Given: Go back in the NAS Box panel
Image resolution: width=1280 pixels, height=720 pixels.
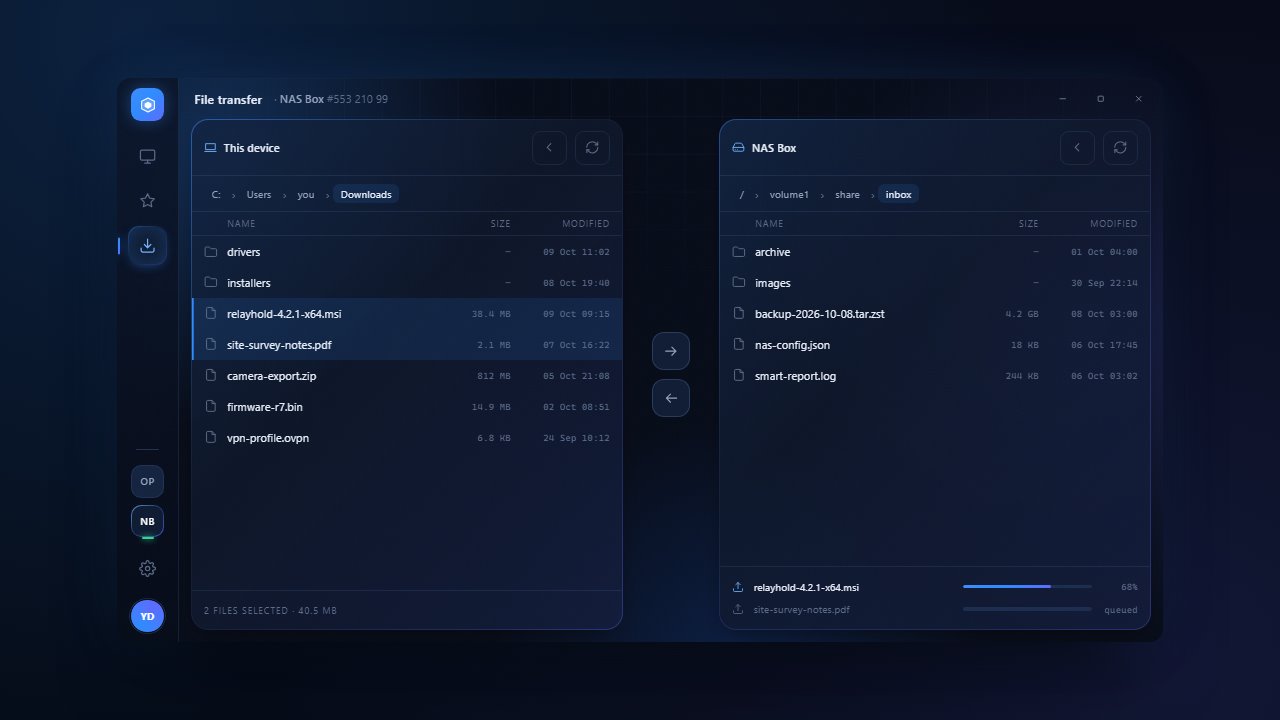Looking at the screenshot, I should coord(1077,148).
